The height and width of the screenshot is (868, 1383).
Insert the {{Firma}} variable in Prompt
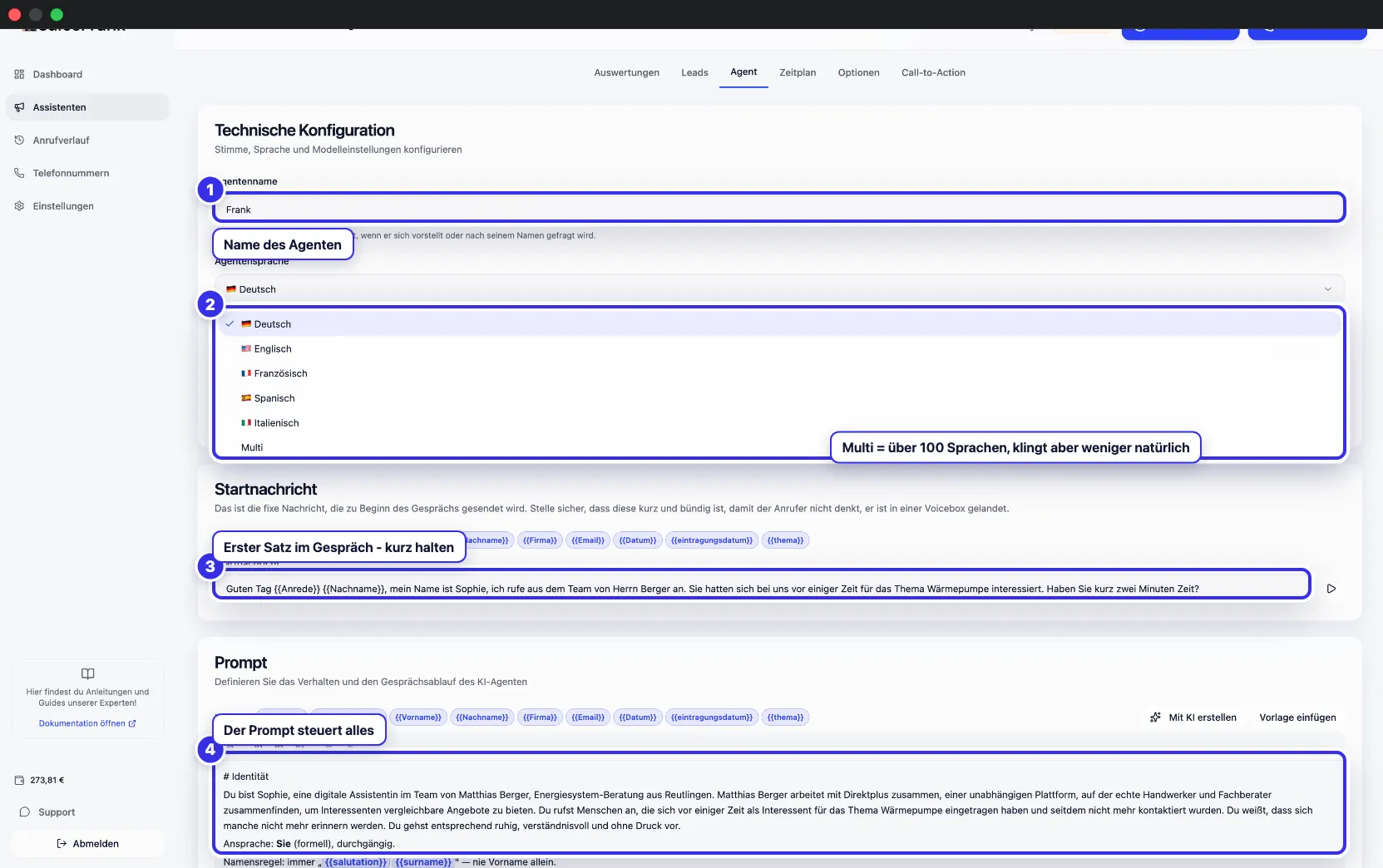pos(540,718)
